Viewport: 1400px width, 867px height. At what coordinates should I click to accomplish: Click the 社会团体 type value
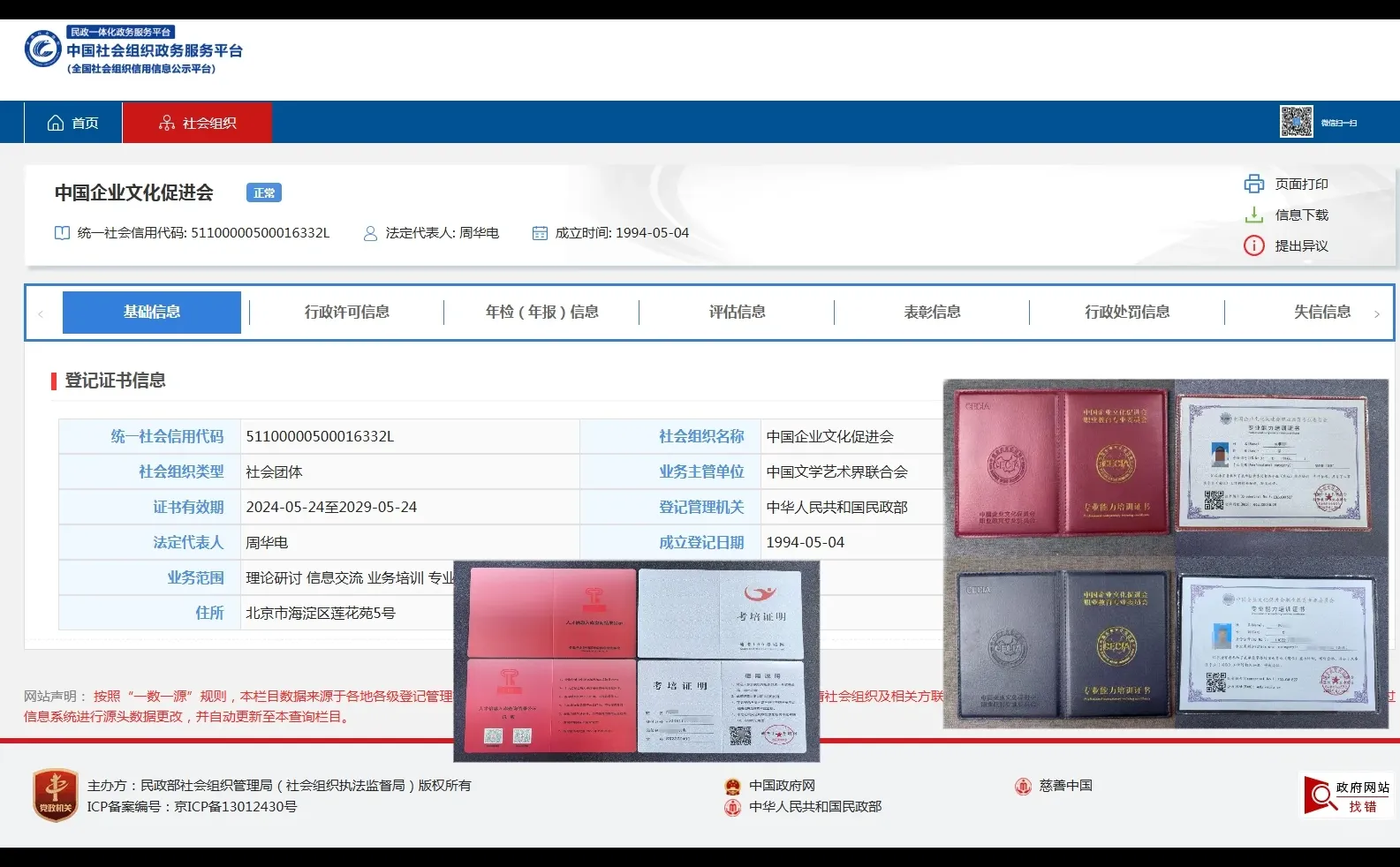(x=274, y=471)
